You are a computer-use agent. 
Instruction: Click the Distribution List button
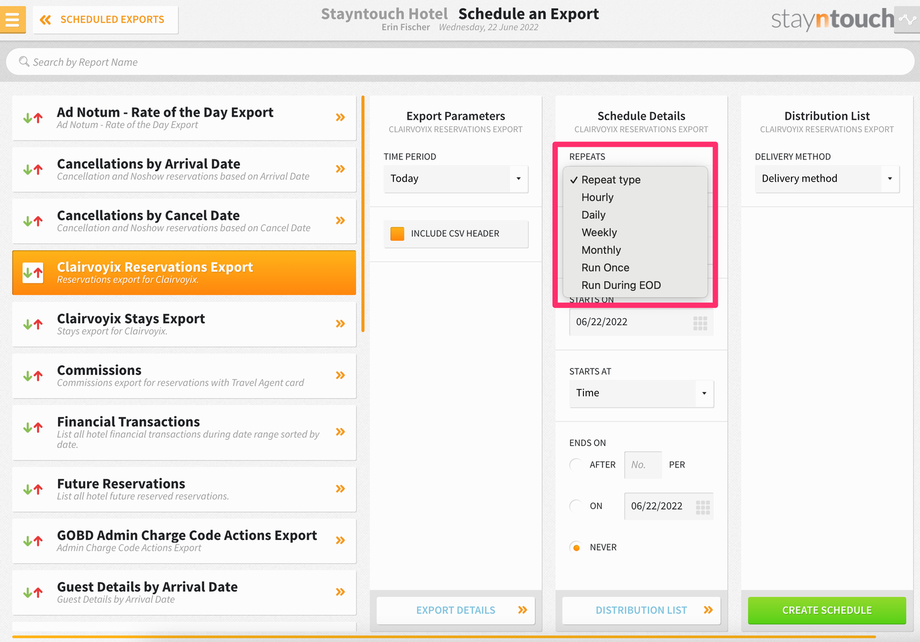point(641,610)
